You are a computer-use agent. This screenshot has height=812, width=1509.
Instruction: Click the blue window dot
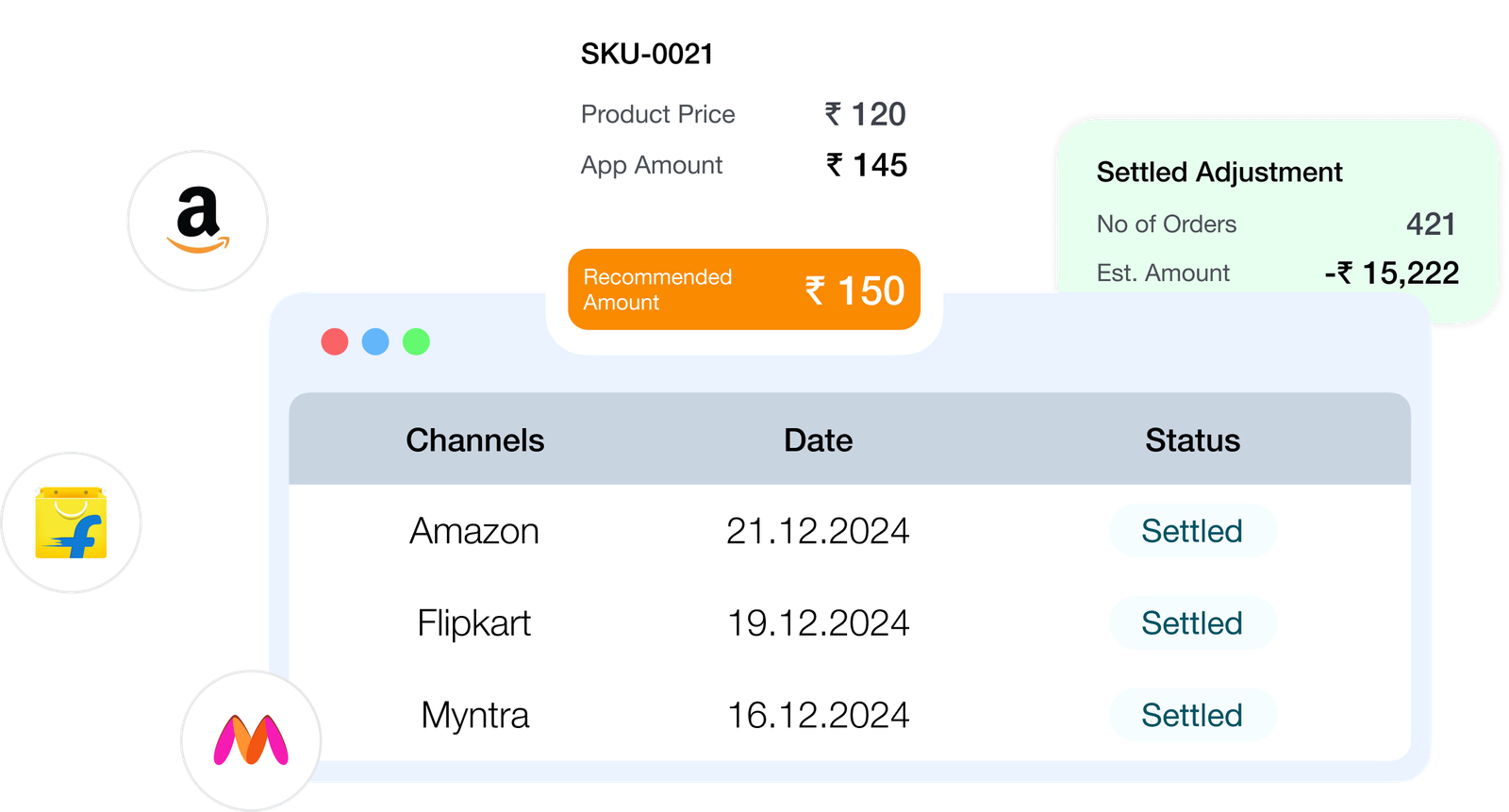(375, 341)
